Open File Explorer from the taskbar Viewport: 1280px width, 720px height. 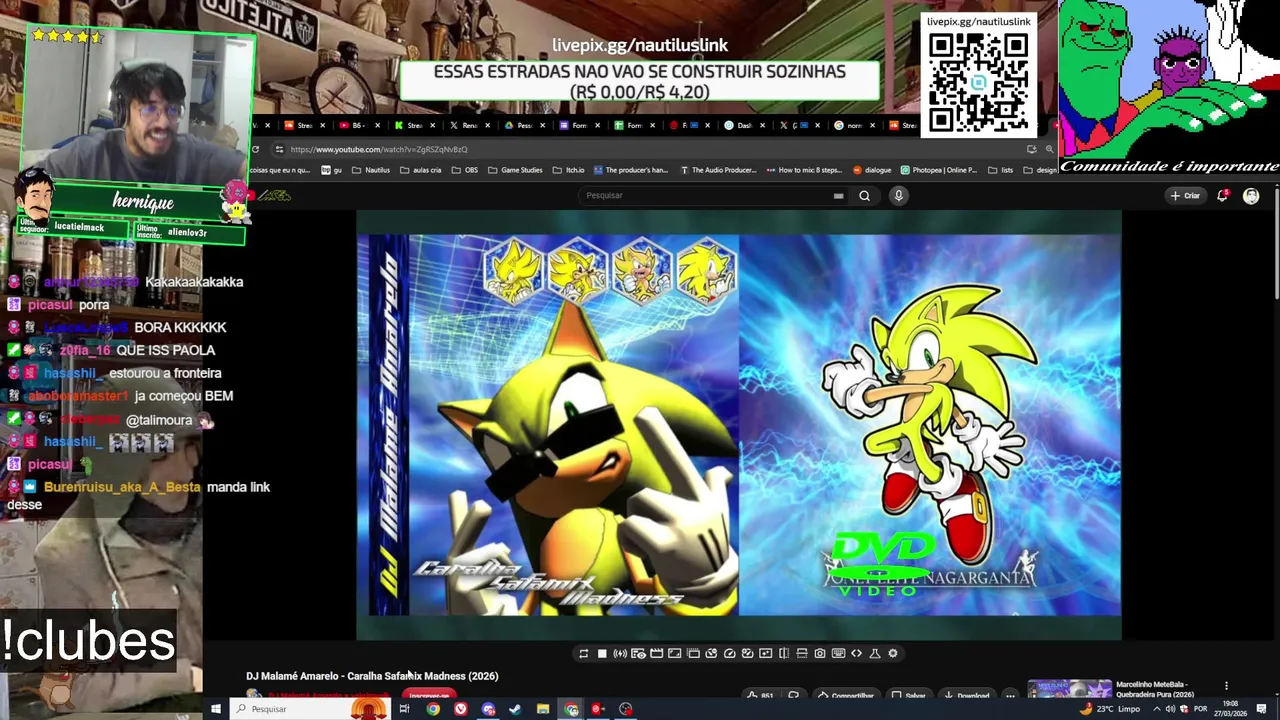[x=542, y=709]
